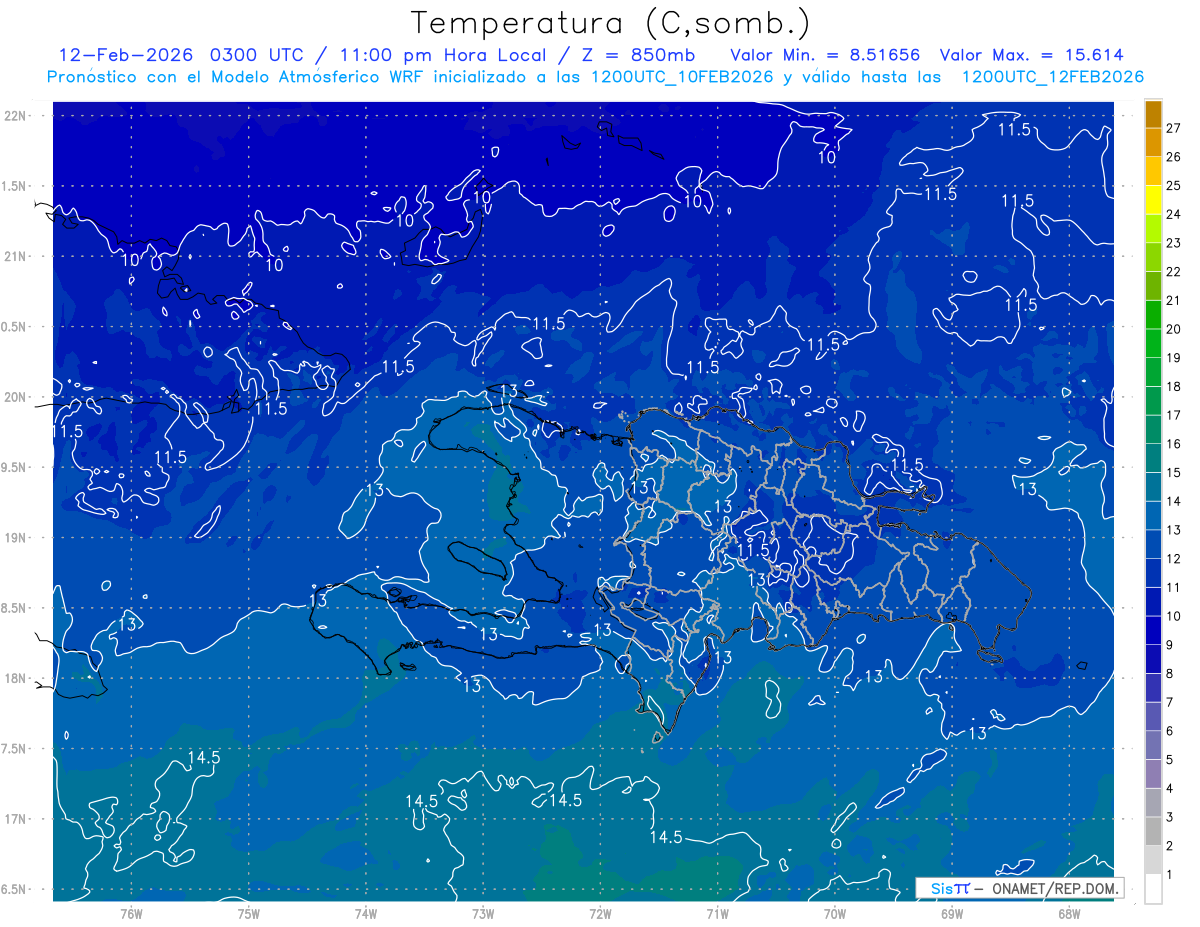Pick the teal color bar swatch beside 15

tap(1153, 458)
